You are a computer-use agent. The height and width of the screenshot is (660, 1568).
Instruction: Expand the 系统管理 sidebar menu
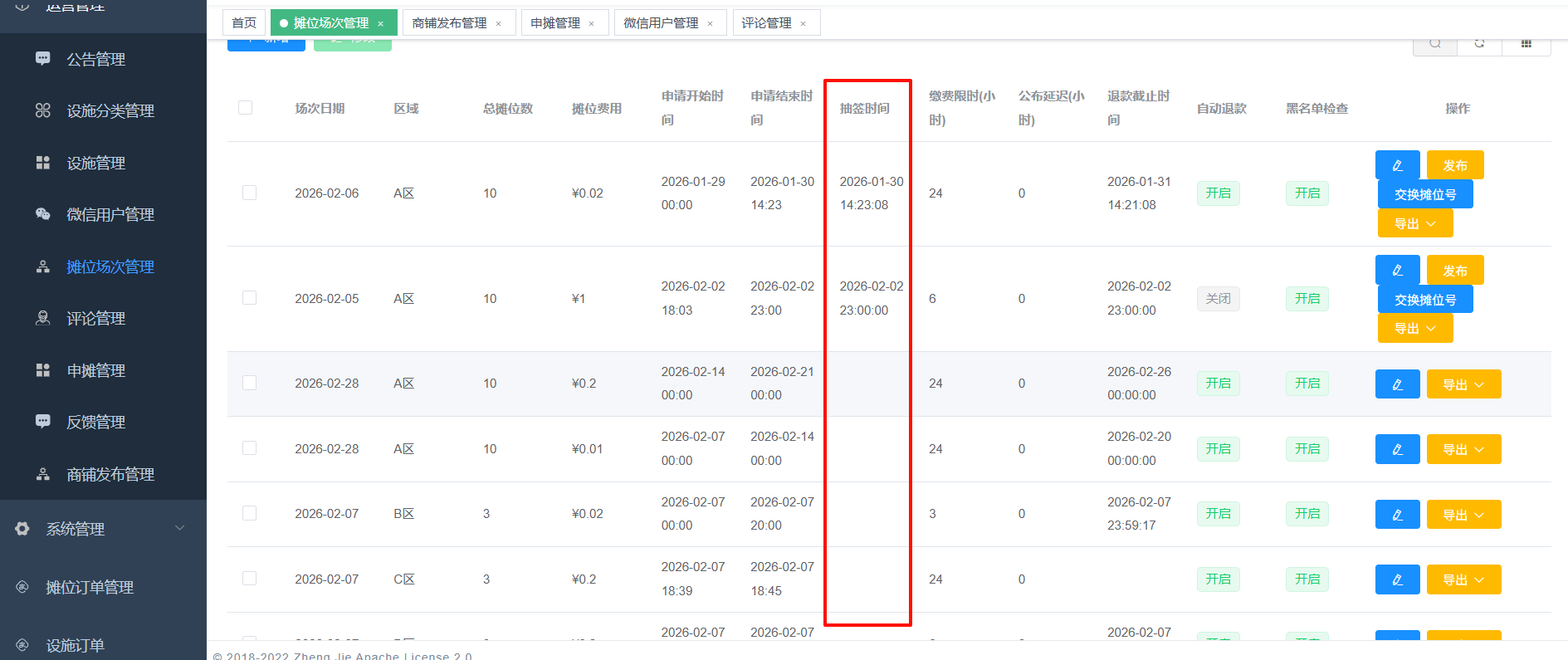100,529
